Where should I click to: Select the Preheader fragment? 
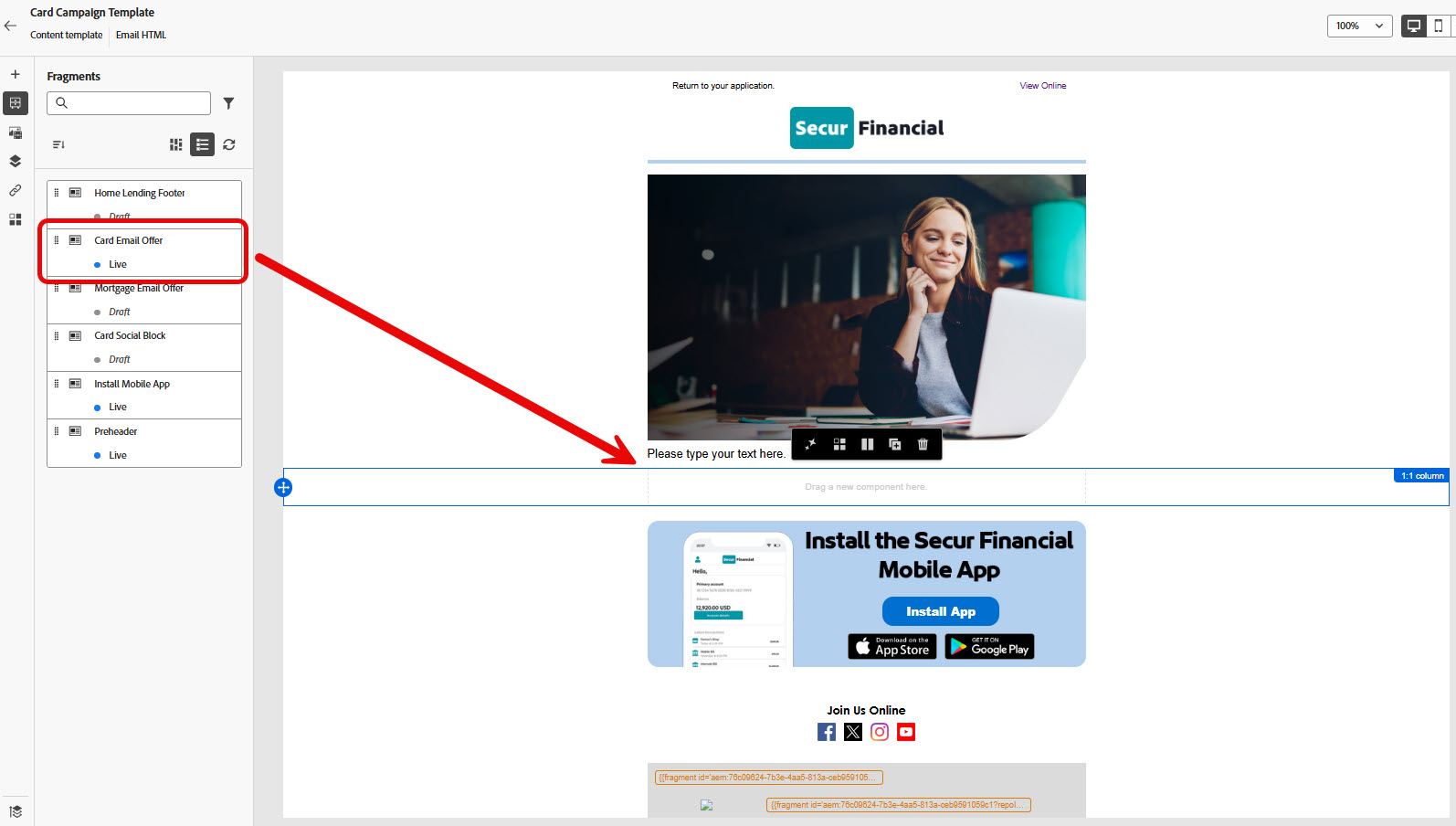[x=144, y=443]
